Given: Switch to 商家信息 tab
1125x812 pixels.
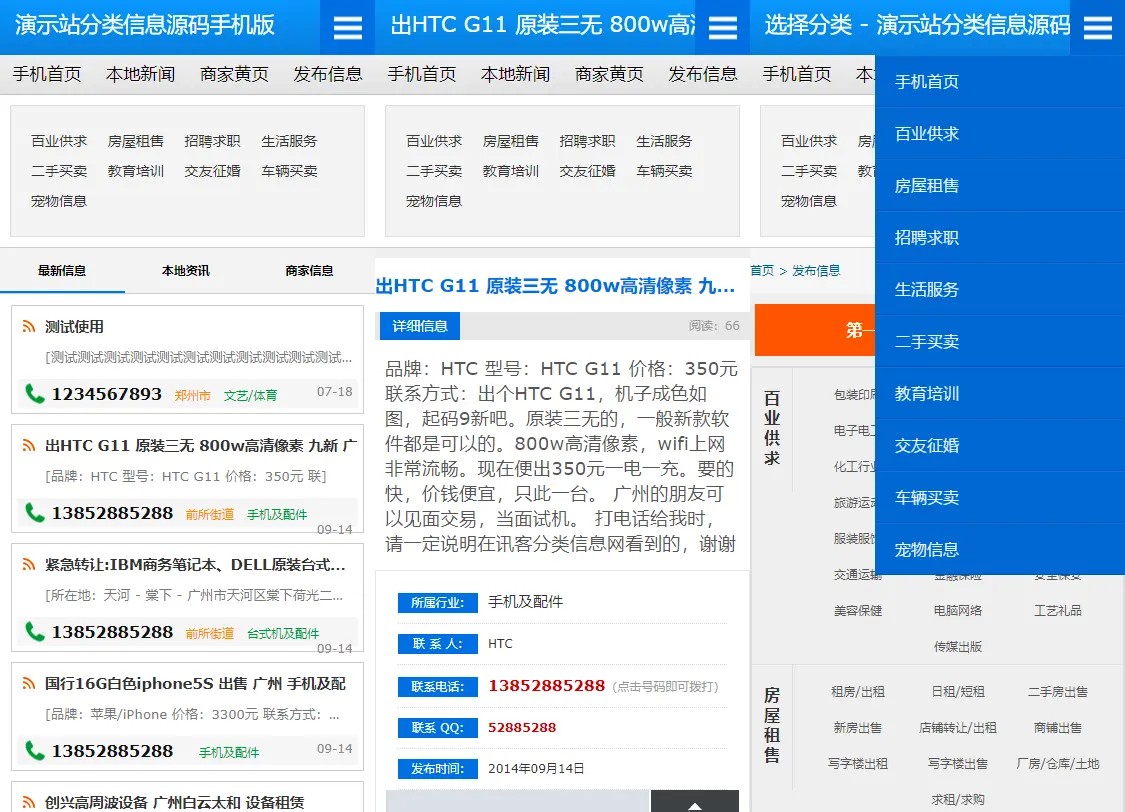Looking at the screenshot, I should 309,271.
